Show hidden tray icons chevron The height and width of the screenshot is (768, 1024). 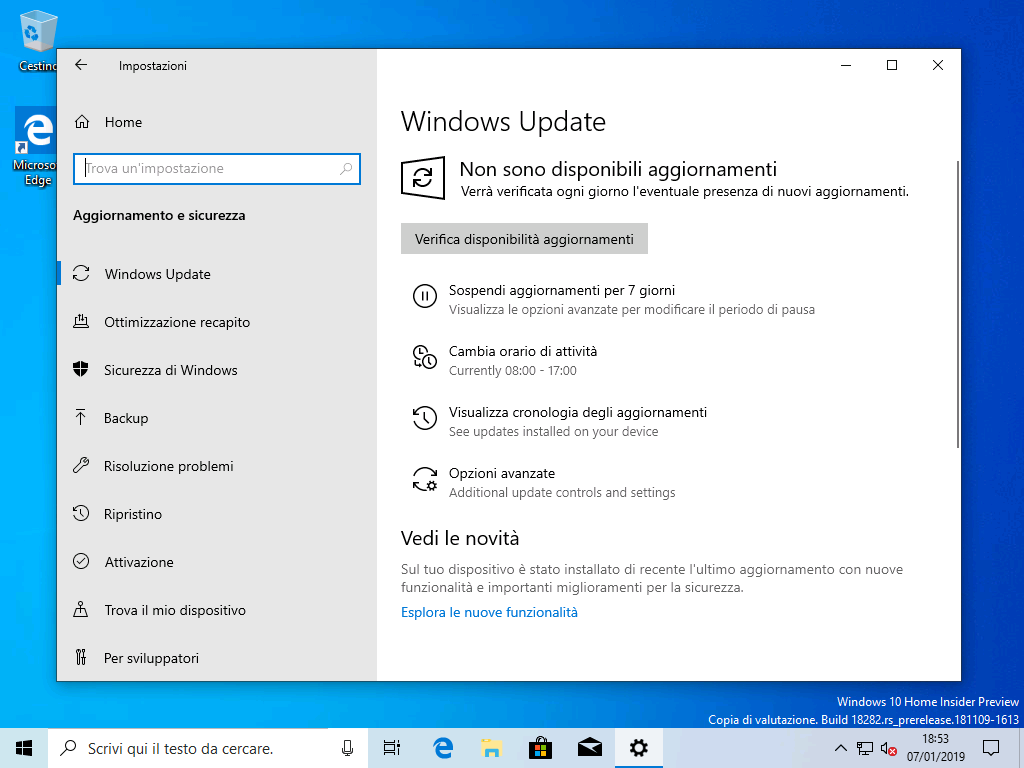pos(841,748)
